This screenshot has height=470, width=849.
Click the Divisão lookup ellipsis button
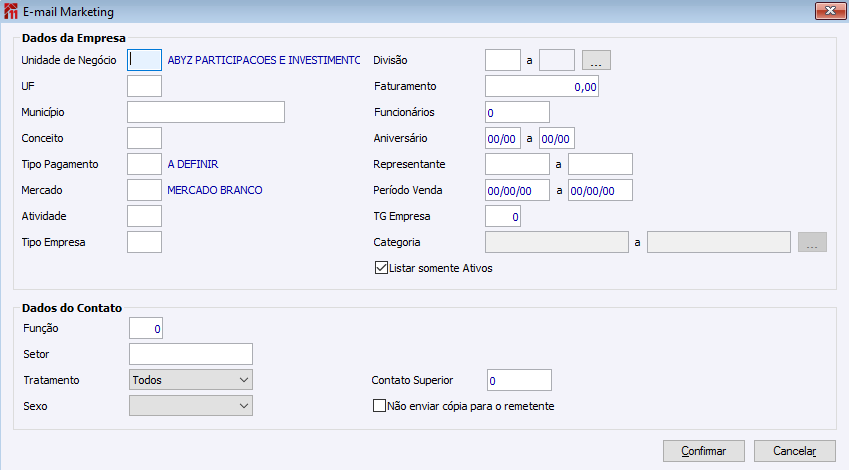click(596, 60)
